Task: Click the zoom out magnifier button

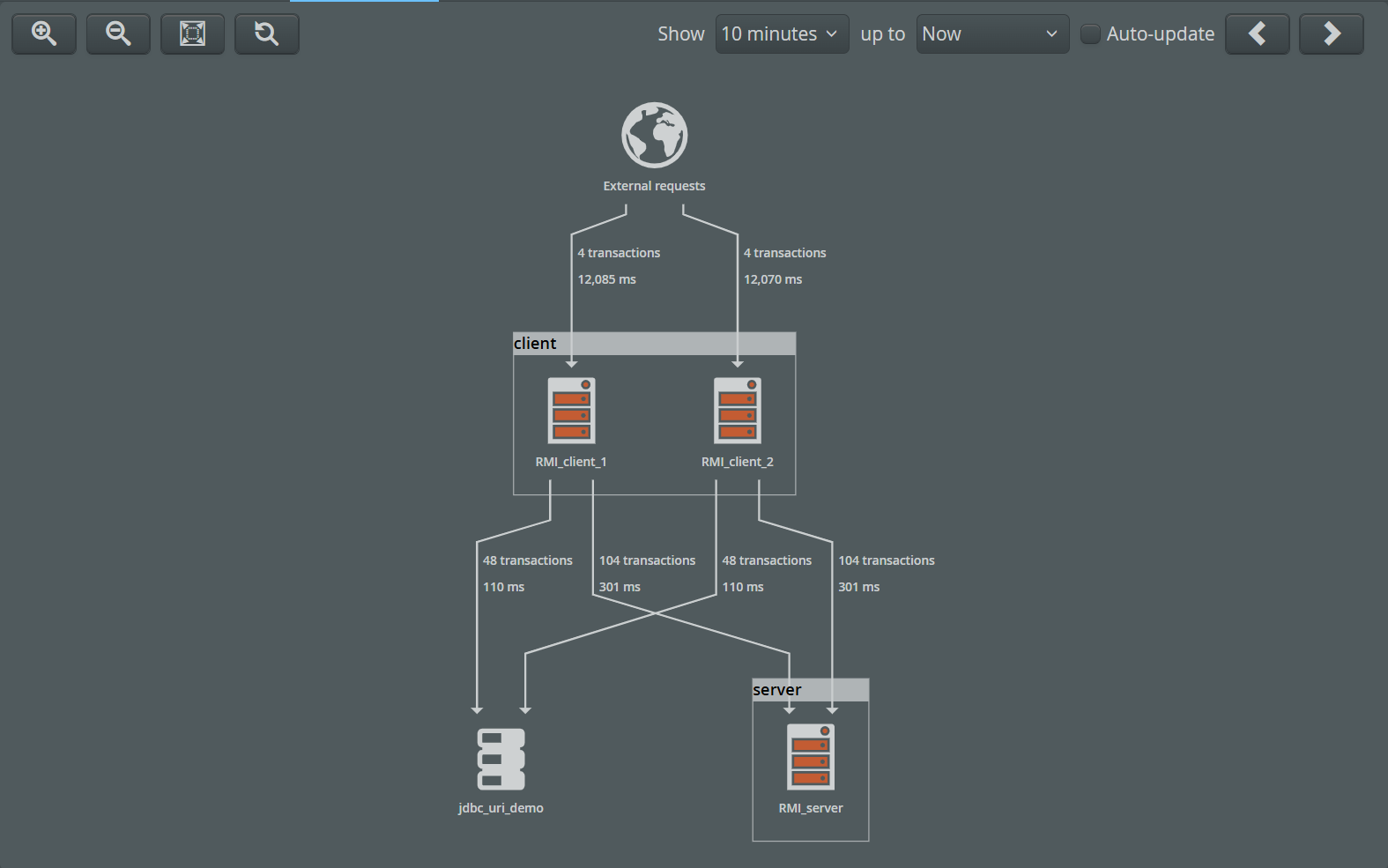Action: point(118,34)
